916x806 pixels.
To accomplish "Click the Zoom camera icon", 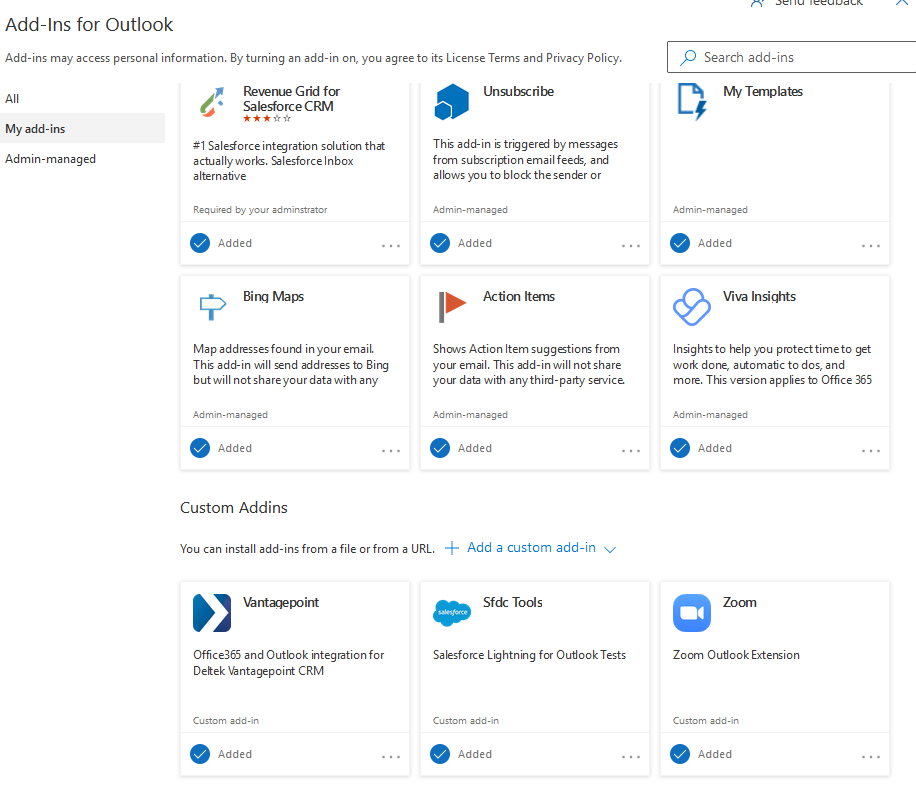I will [x=692, y=613].
